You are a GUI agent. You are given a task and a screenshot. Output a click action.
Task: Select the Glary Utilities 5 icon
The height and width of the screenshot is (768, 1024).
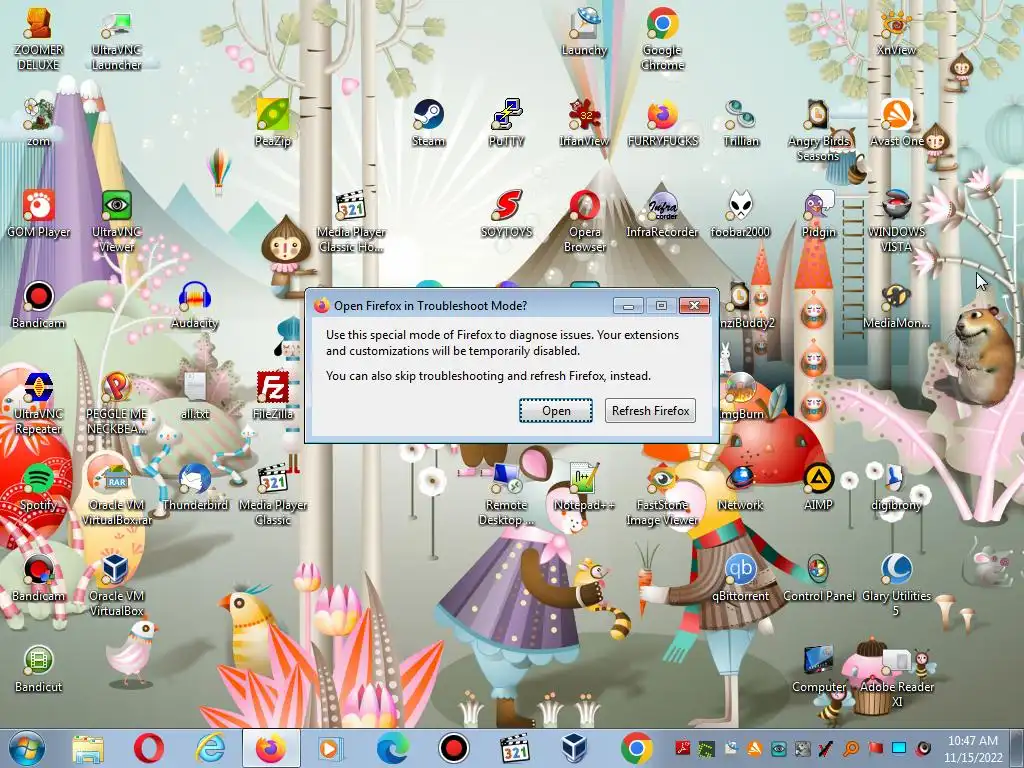click(897, 584)
